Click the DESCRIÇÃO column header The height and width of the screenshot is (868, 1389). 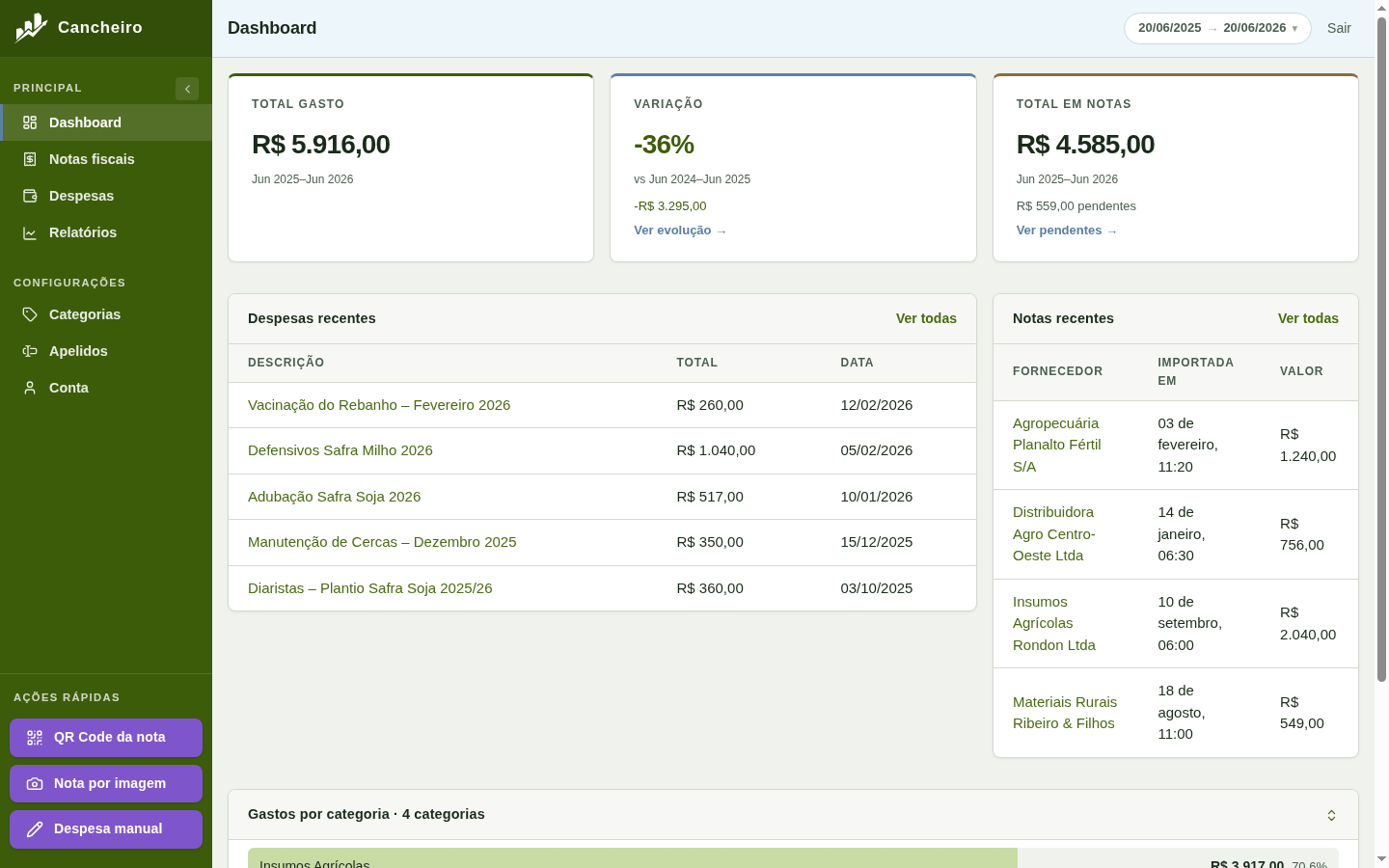click(x=286, y=363)
